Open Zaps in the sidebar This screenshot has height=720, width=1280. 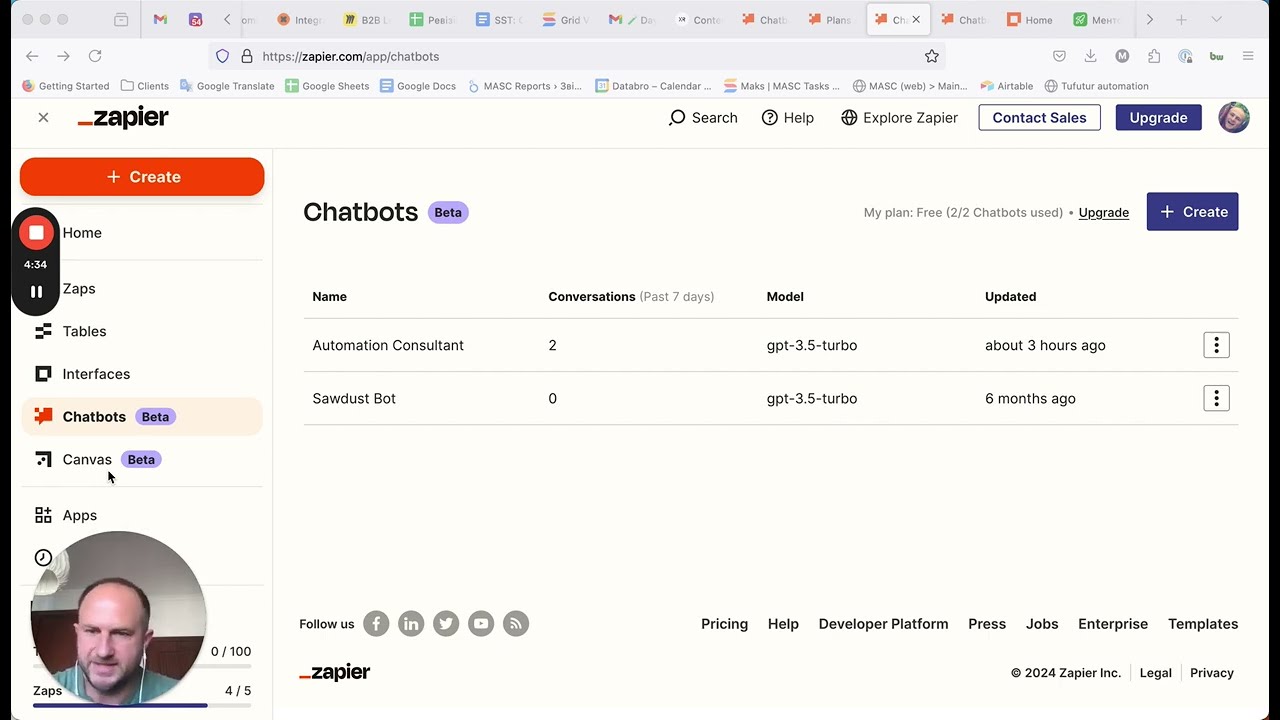tap(79, 289)
